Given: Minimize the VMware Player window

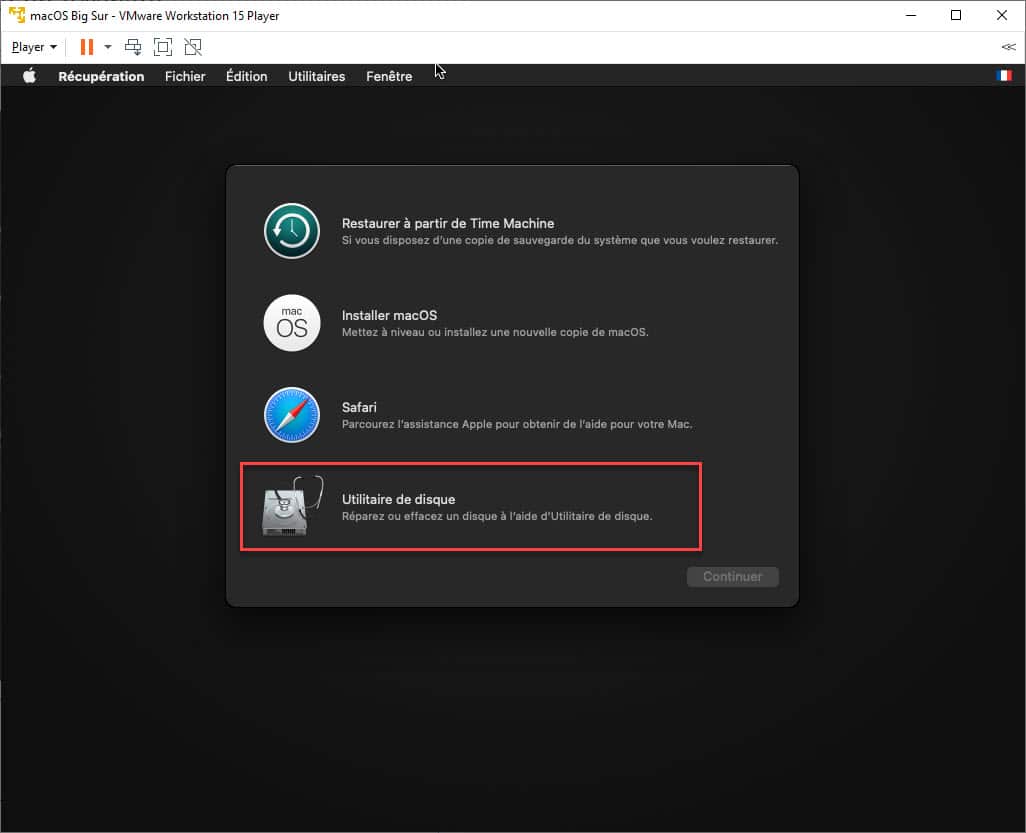Looking at the screenshot, I should click(x=911, y=15).
